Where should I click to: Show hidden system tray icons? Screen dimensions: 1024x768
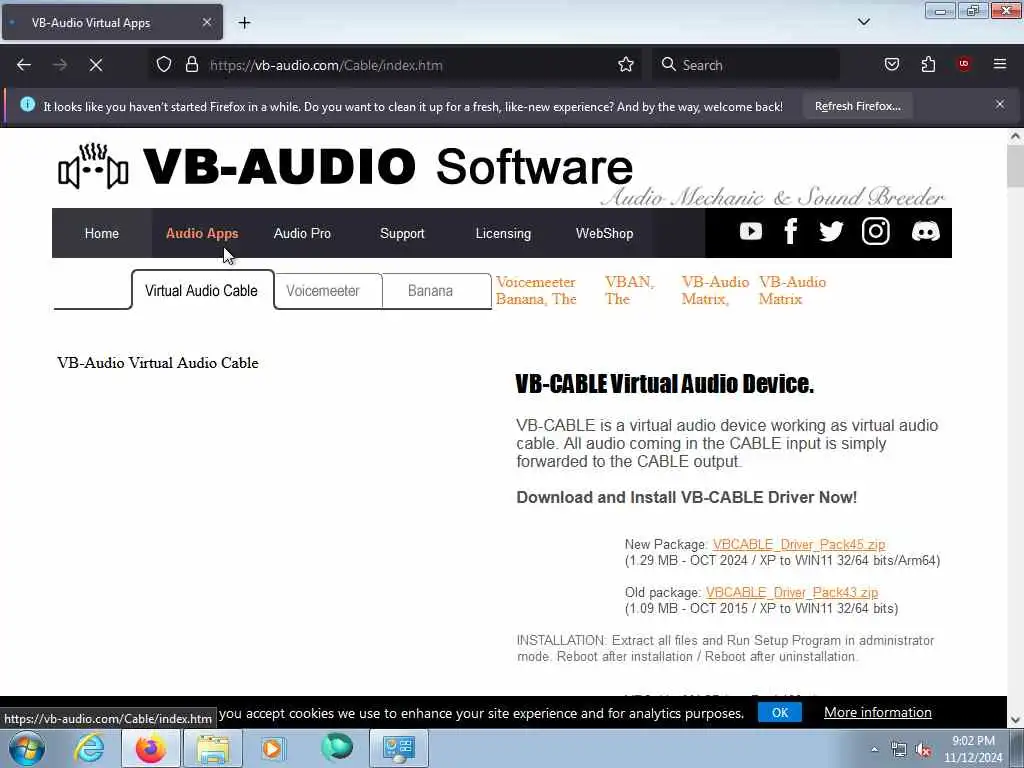[874, 750]
